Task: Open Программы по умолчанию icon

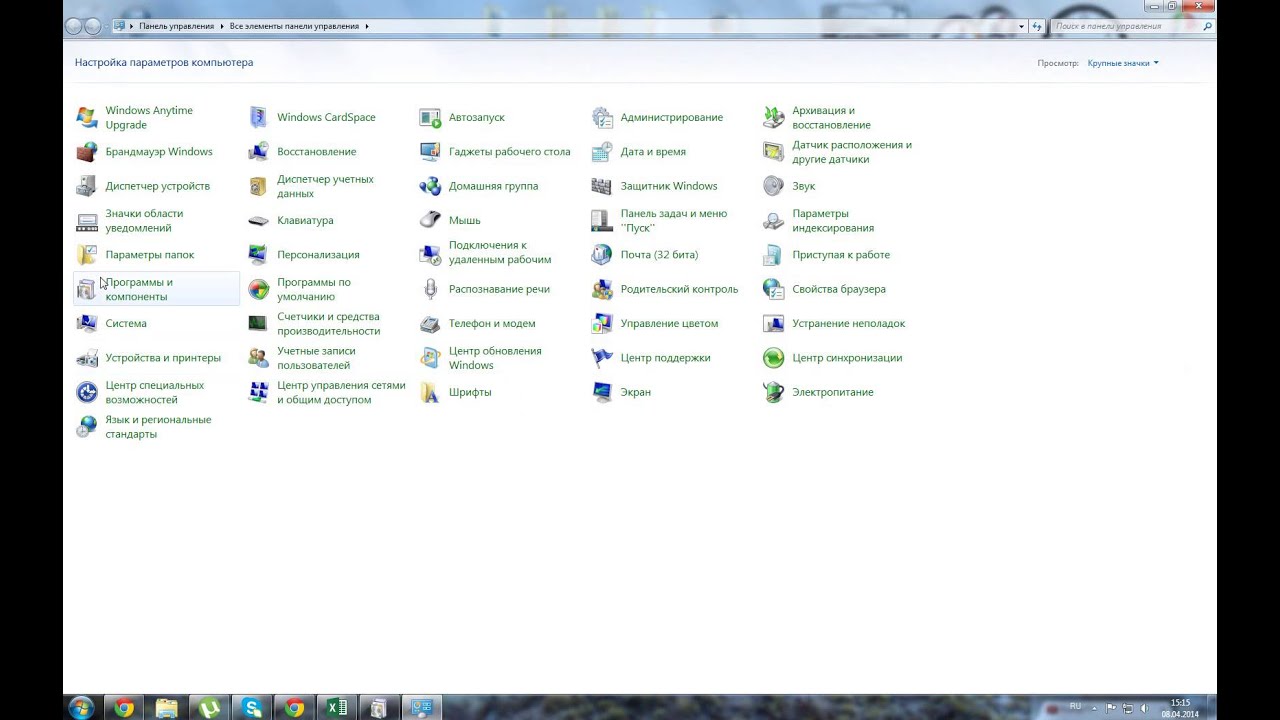Action: 259,289
